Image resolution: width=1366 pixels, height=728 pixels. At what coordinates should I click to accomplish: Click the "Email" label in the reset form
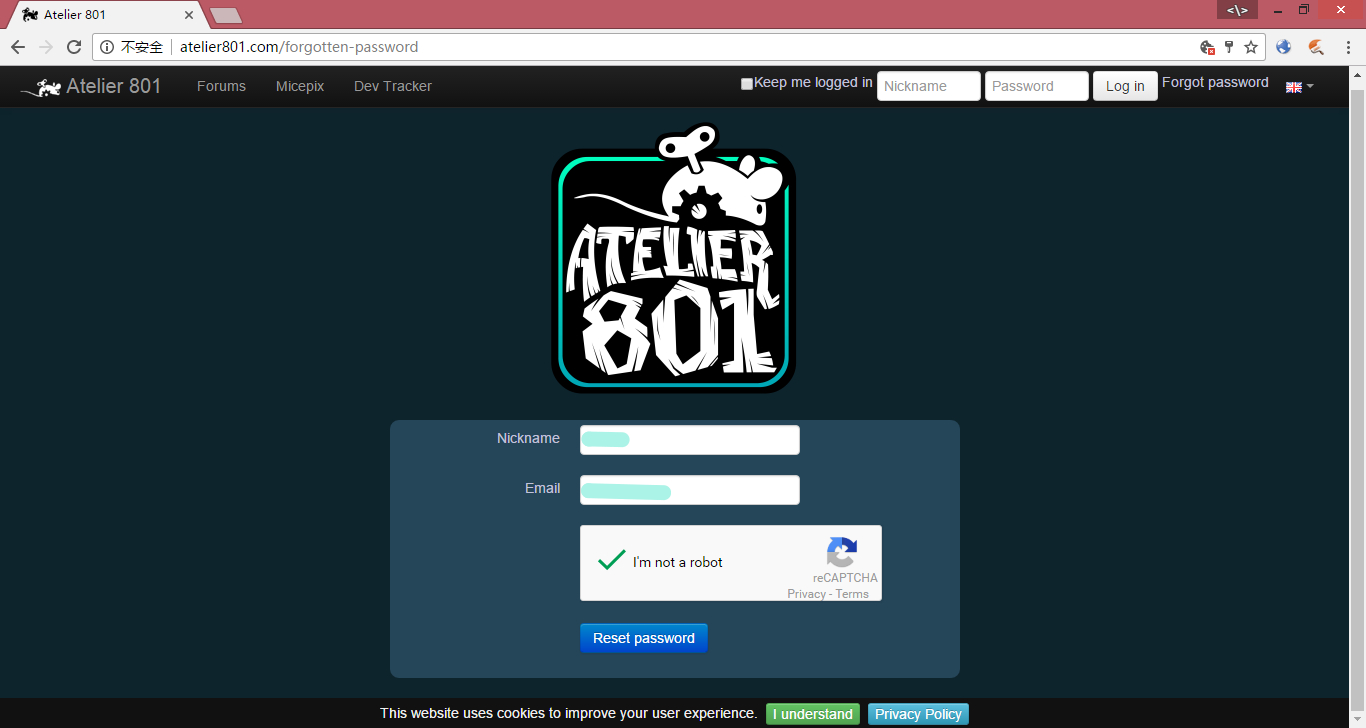pyautogui.click(x=542, y=488)
